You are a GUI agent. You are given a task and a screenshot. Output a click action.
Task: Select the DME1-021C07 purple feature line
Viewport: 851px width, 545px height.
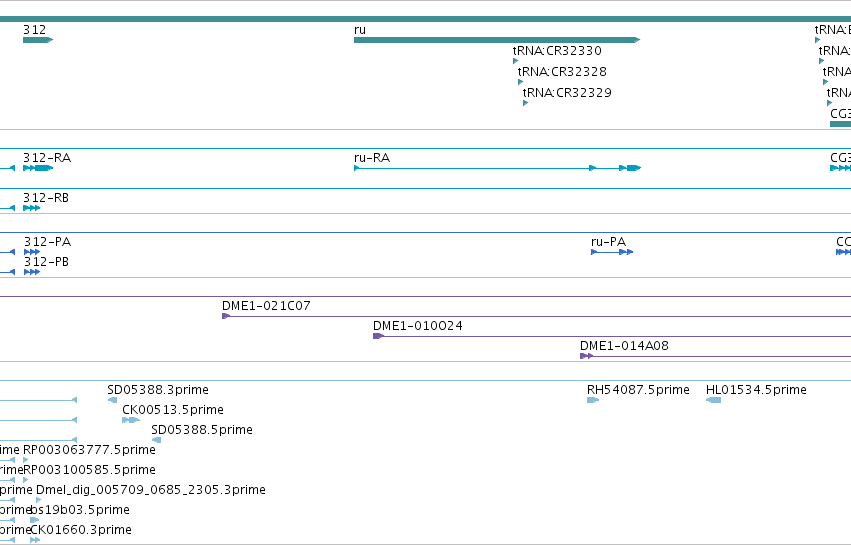click(536, 316)
